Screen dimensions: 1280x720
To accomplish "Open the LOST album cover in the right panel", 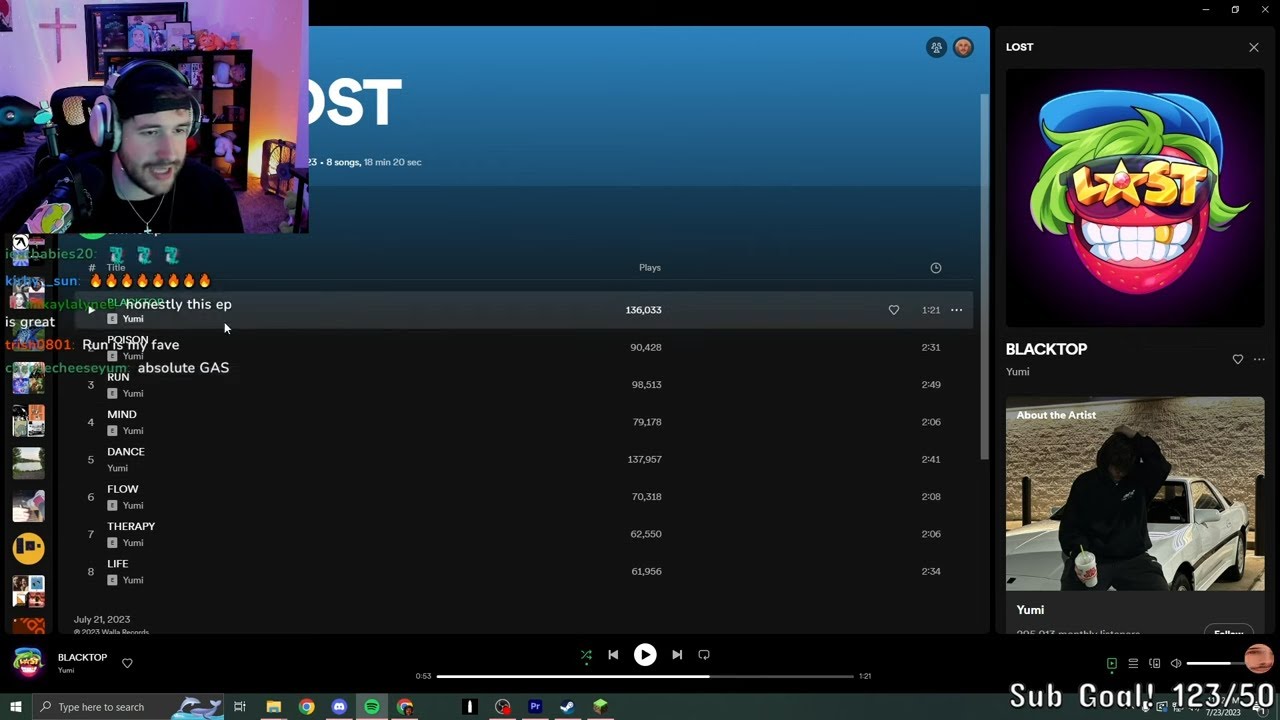I will tap(1135, 198).
